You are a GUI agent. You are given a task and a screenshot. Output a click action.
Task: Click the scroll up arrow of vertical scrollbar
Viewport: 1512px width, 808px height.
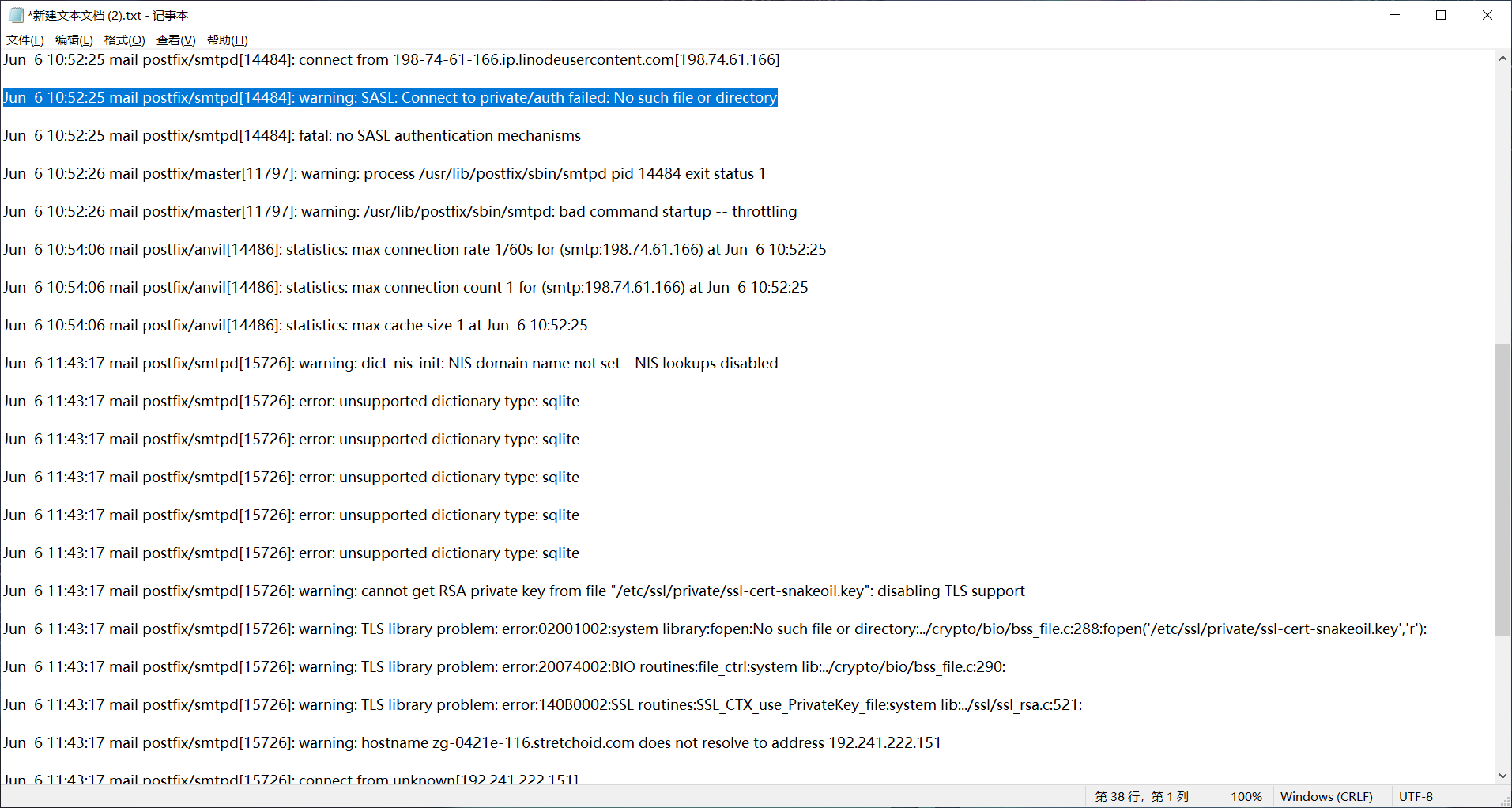click(1503, 59)
